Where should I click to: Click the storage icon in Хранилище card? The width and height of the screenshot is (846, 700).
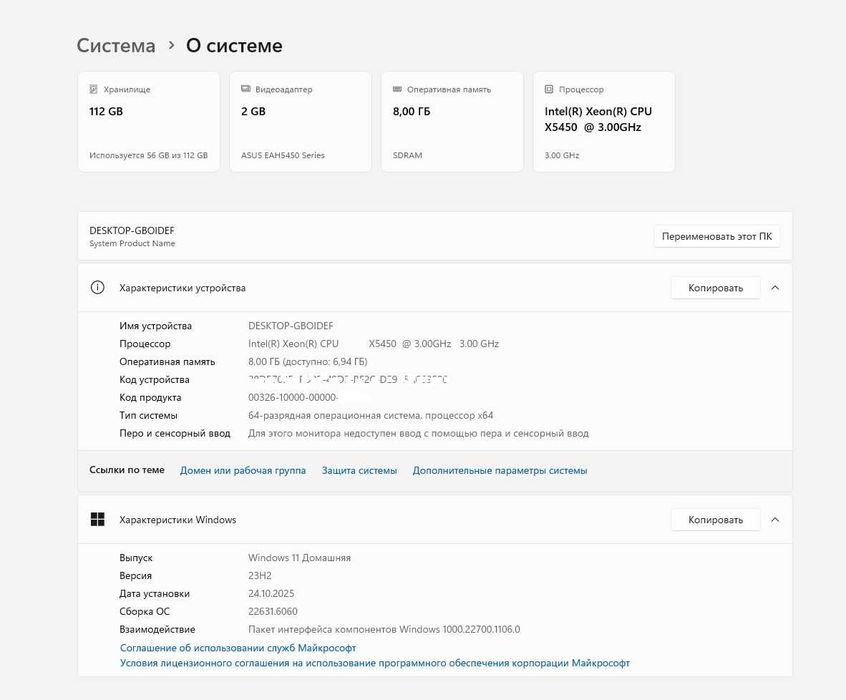[x=93, y=89]
